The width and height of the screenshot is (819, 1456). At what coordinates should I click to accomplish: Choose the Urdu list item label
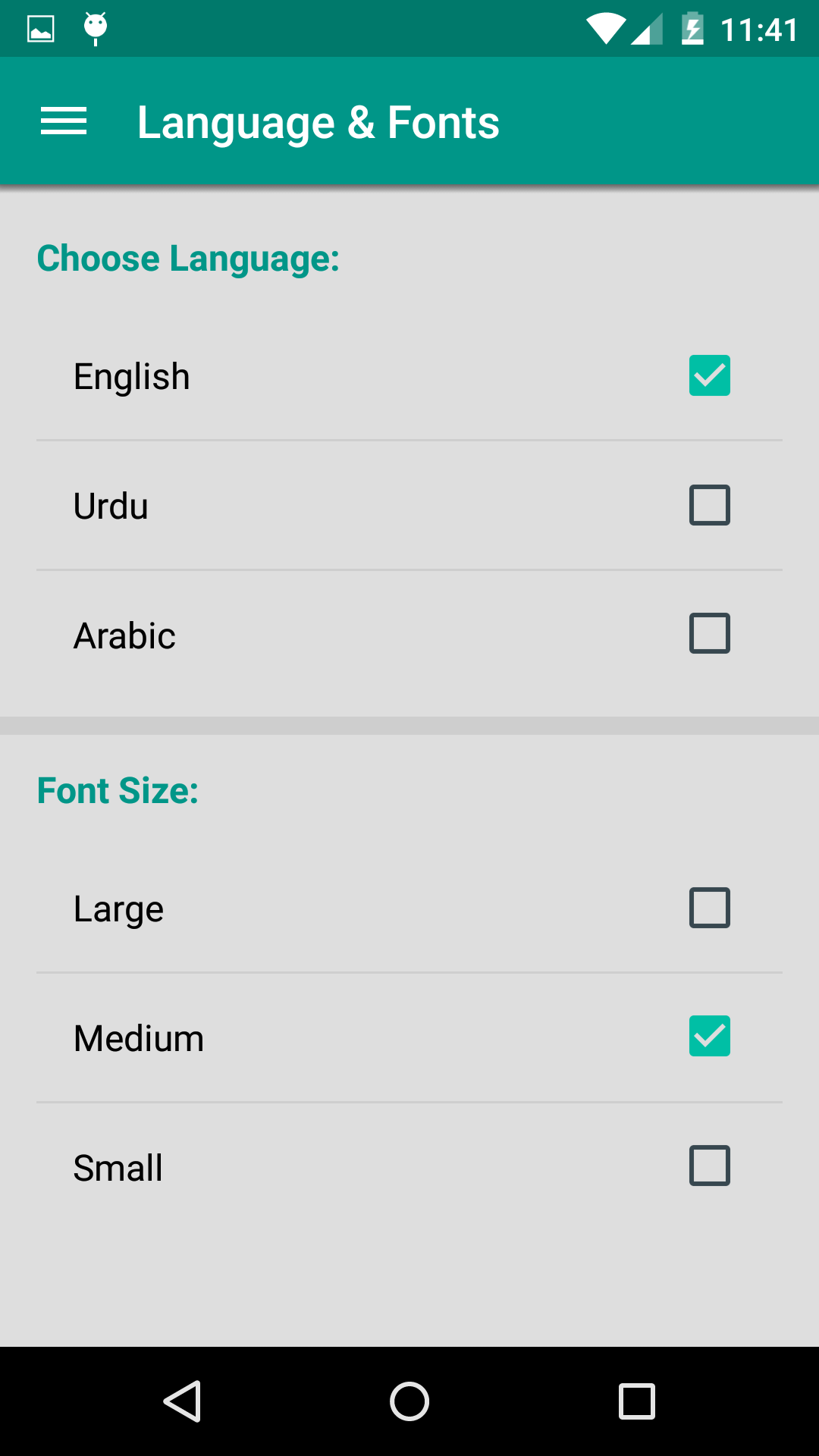(111, 506)
